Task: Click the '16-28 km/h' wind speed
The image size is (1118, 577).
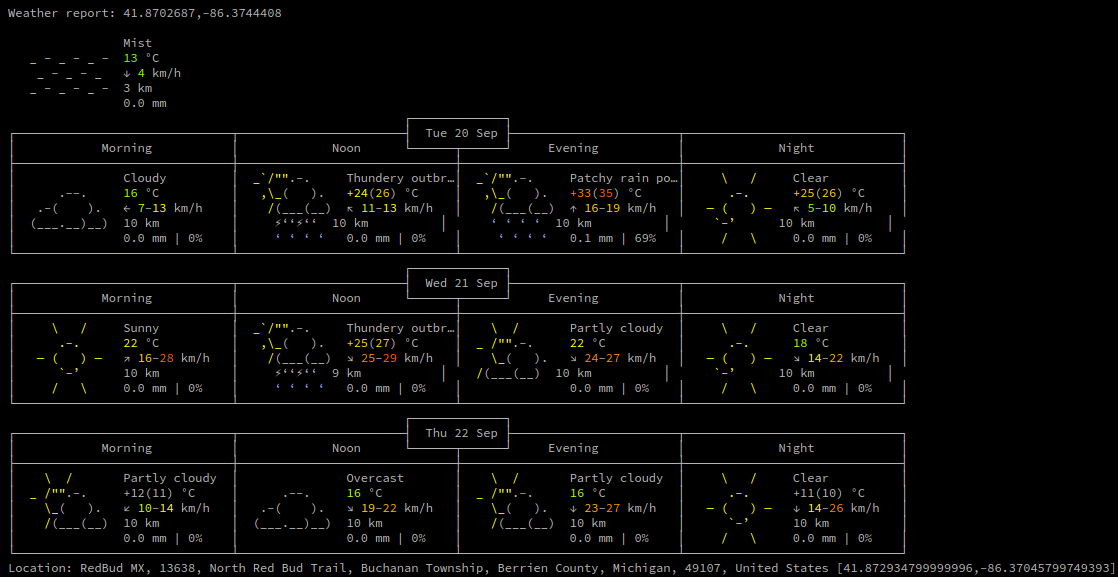Action: 174,358
